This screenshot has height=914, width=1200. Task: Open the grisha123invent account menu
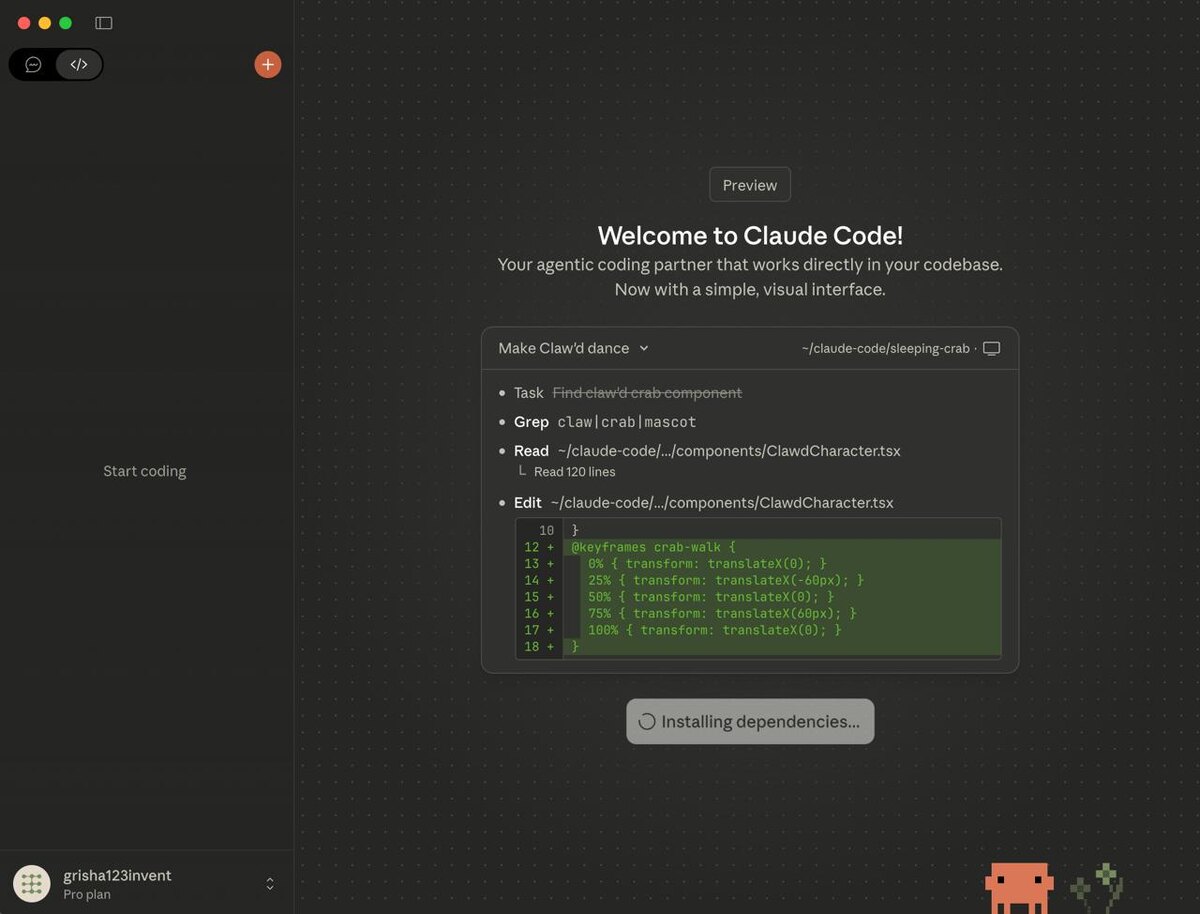pos(146,884)
